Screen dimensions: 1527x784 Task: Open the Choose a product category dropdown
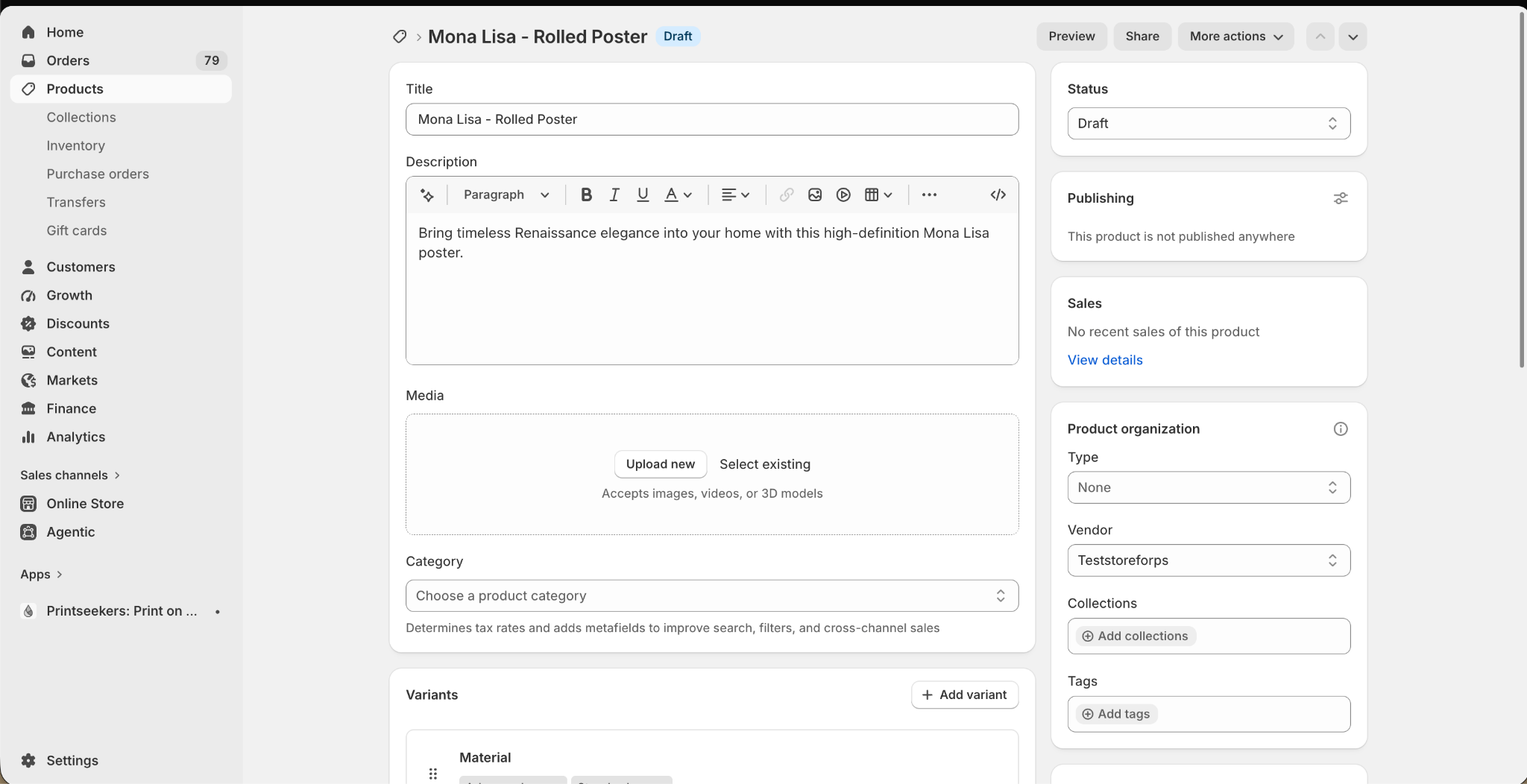(712, 595)
